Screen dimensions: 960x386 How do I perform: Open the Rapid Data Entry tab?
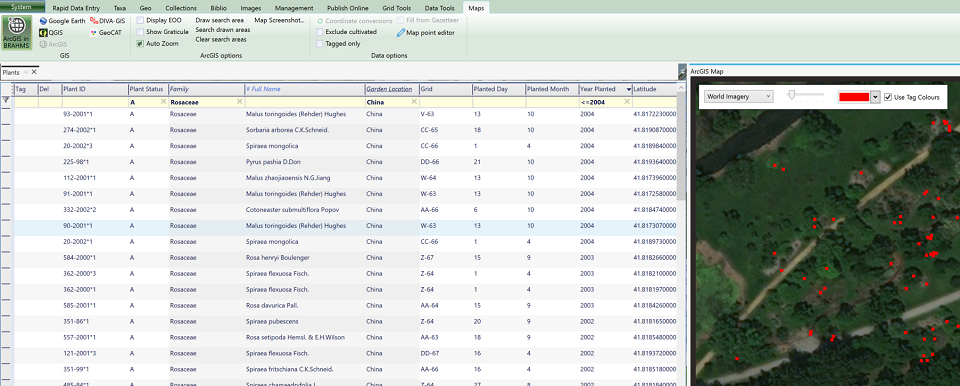pos(75,9)
